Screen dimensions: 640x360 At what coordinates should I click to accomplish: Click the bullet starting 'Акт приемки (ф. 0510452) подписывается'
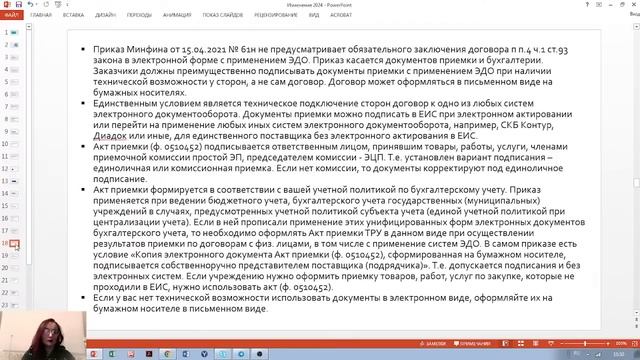tap(330, 162)
